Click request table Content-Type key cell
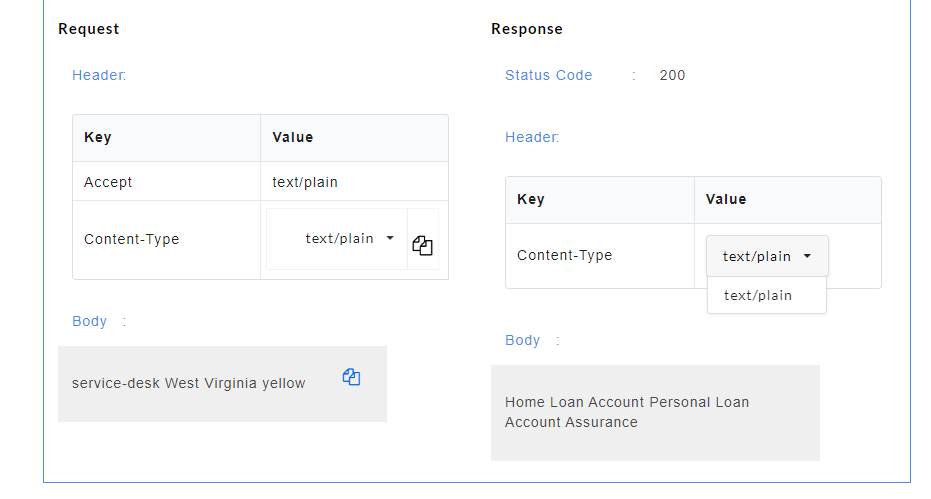 166,239
